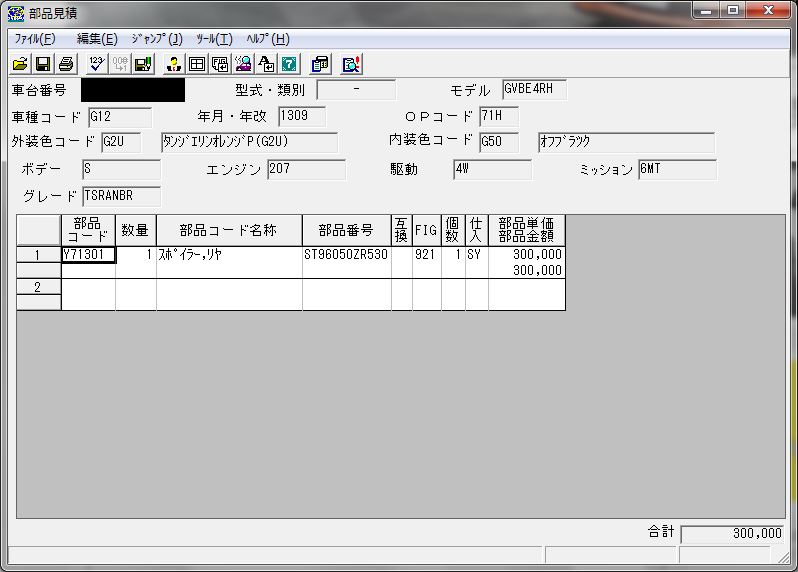Click the magnifier with exclamation mark icon
Image resolution: width=798 pixels, height=572 pixels.
[x=351, y=64]
